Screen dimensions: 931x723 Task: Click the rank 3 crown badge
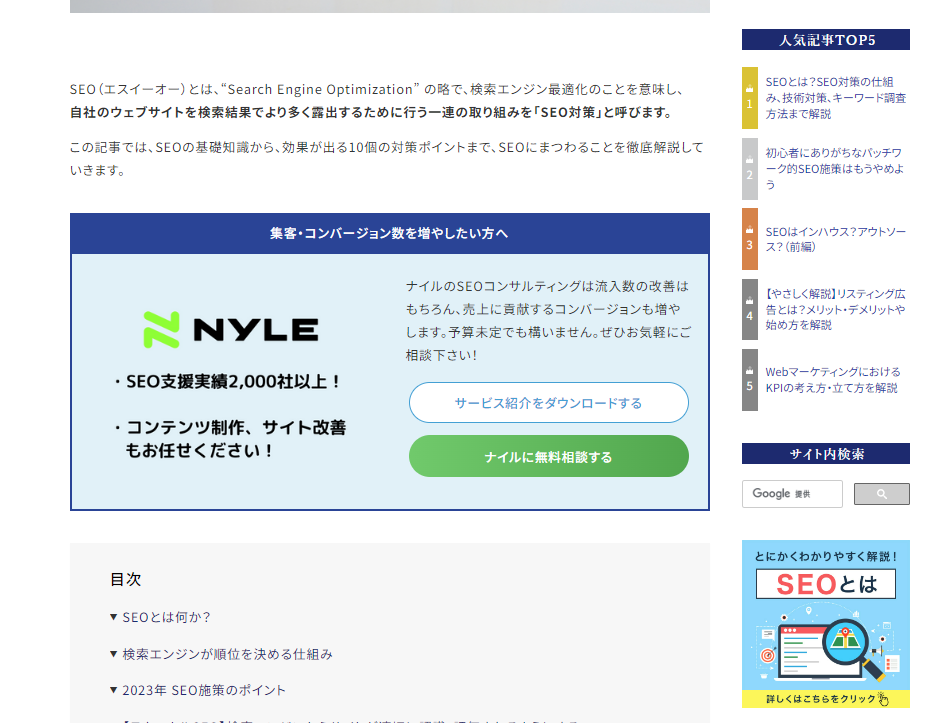point(749,239)
